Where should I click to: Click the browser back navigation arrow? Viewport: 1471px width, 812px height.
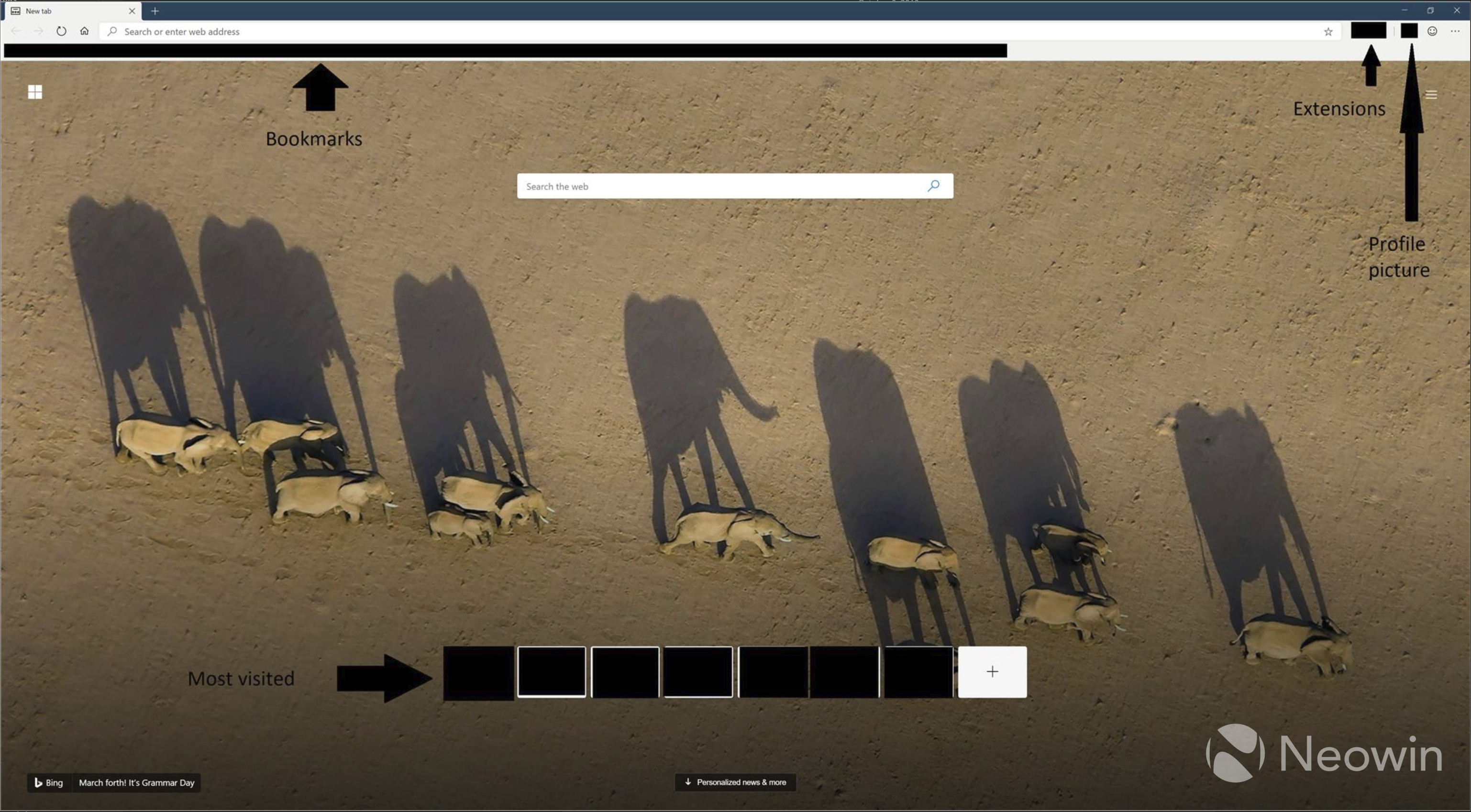pyautogui.click(x=15, y=31)
